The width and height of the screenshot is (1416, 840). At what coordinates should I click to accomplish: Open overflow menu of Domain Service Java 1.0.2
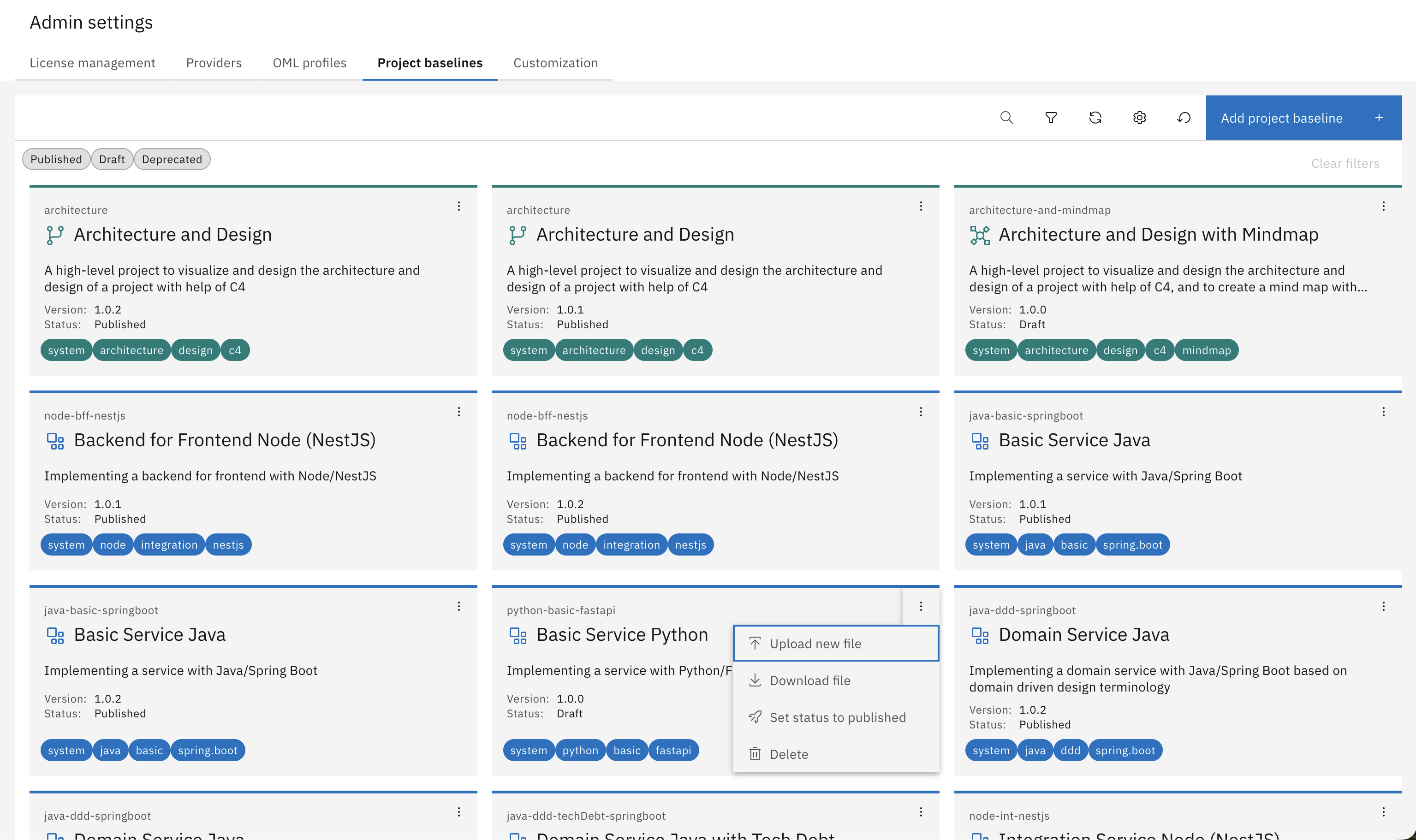(1383, 606)
